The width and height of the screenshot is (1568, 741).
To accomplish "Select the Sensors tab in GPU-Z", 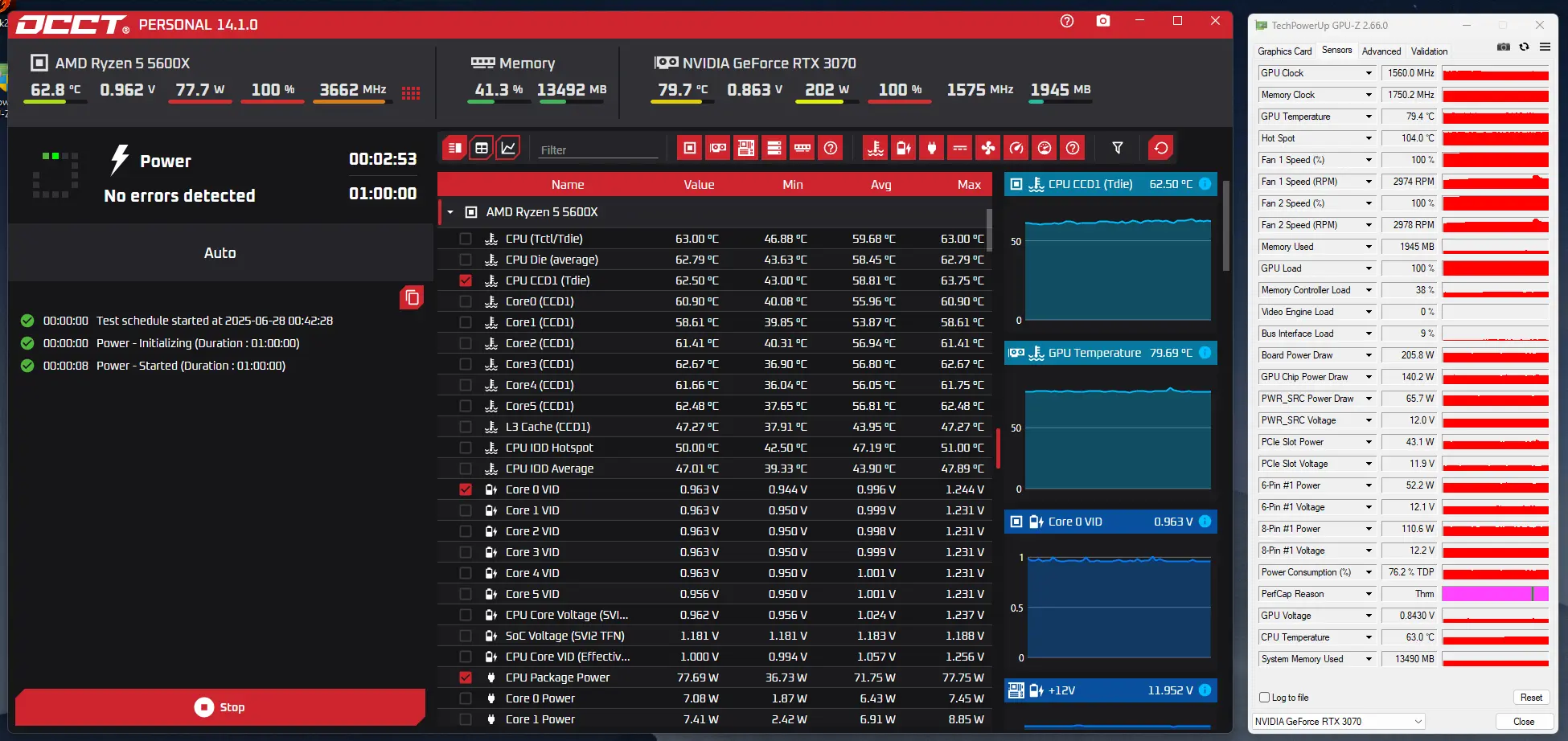I will tap(1336, 50).
